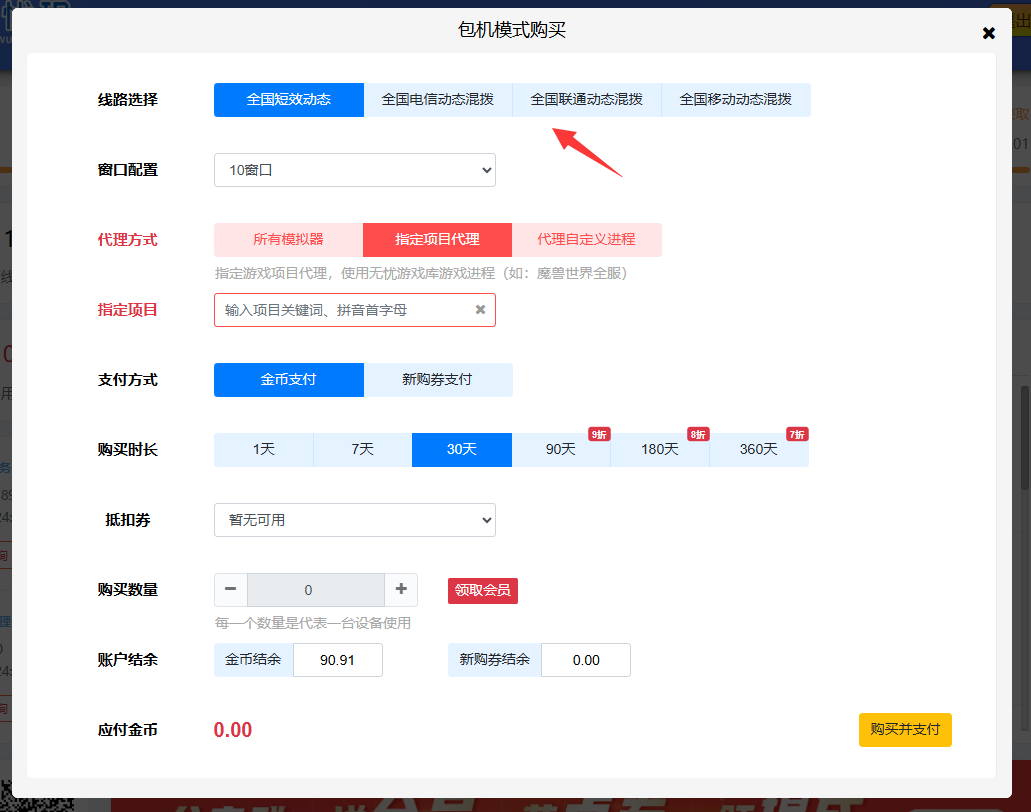Decrease purchase quantity with minus button

(231, 590)
